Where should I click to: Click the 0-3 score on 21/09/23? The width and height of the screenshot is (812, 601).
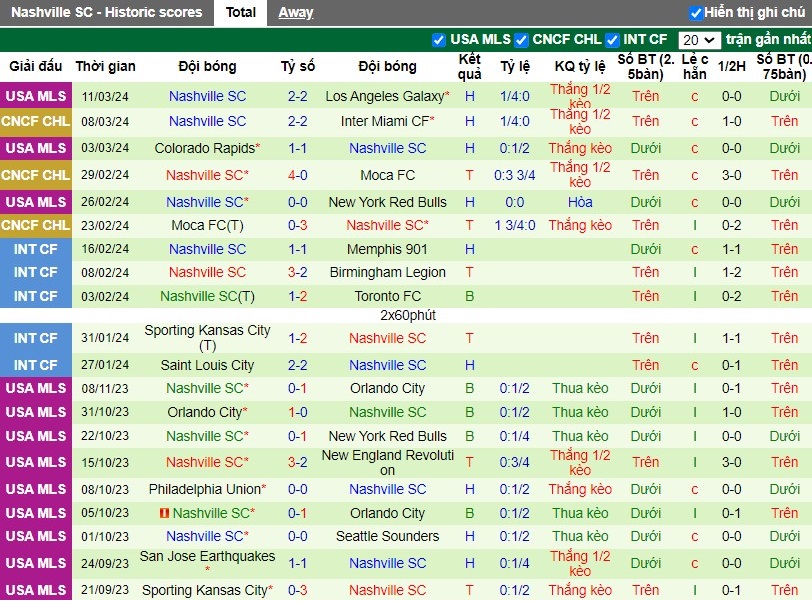pos(298,590)
